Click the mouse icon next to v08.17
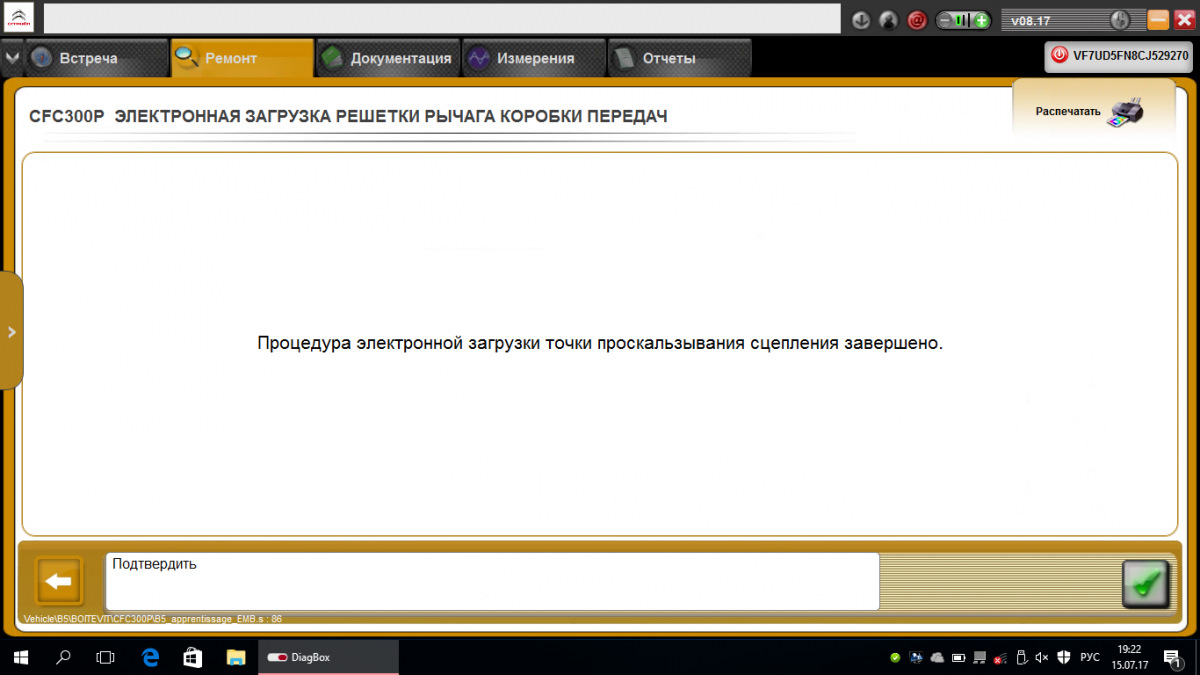The image size is (1200, 675). pos(1120,20)
